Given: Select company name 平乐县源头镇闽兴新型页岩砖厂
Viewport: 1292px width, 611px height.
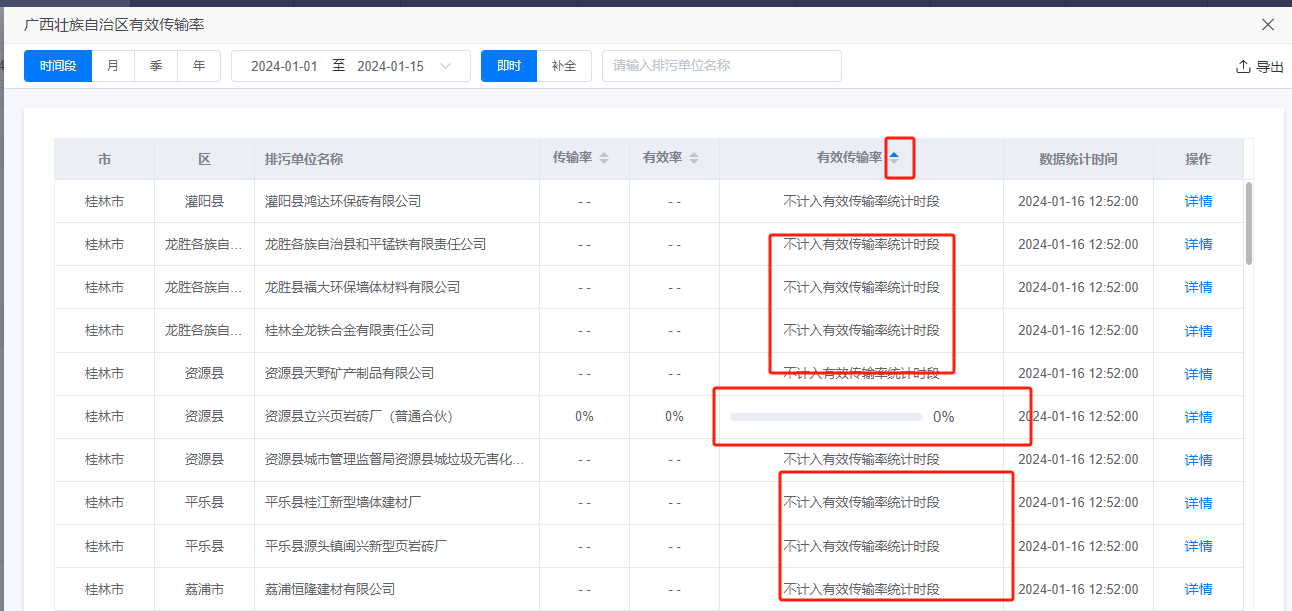Looking at the screenshot, I should point(356,546).
